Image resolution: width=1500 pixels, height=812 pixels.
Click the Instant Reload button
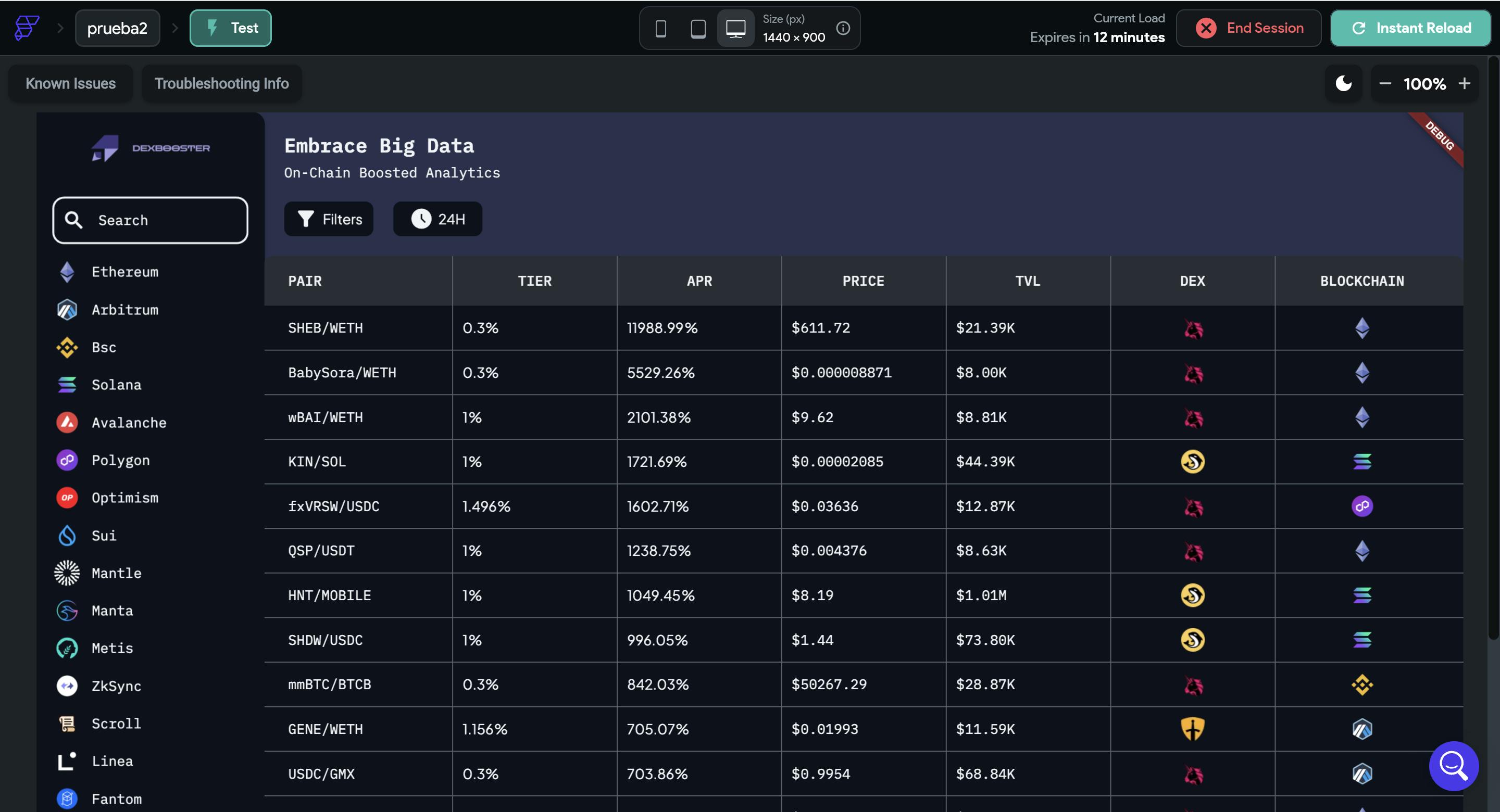(x=1410, y=28)
